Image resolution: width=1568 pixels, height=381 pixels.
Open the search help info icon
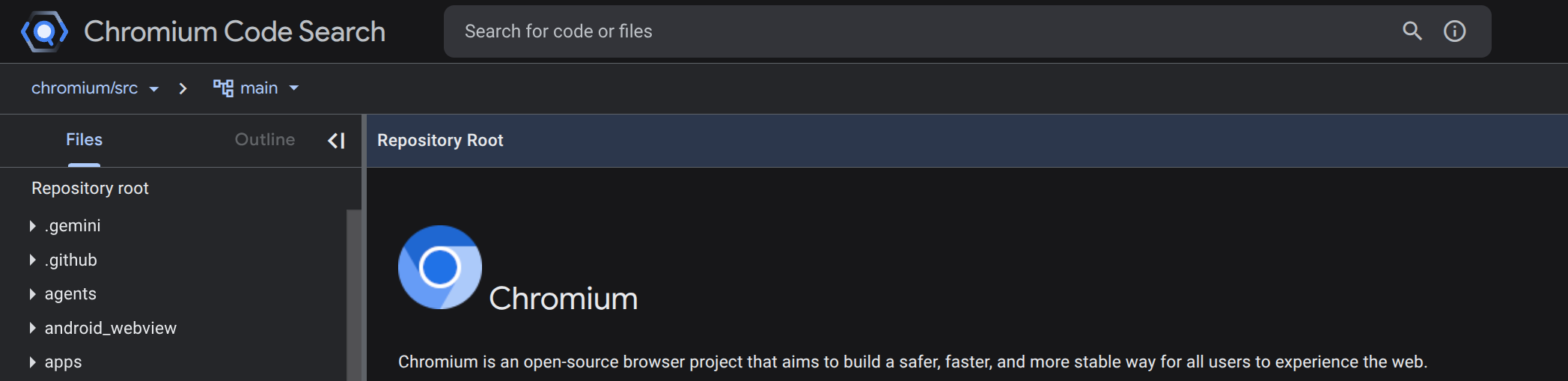(1454, 31)
